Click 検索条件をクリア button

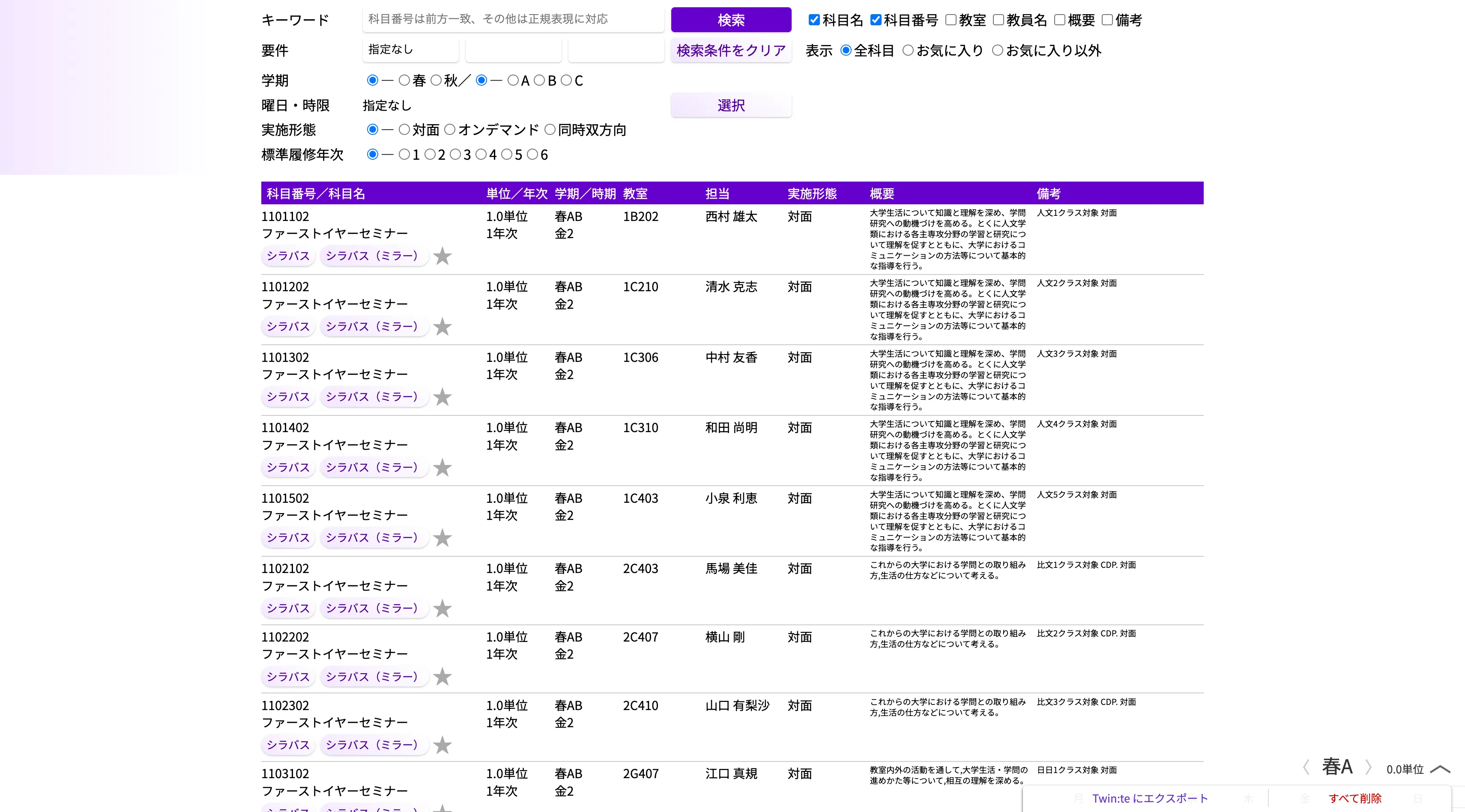(731, 50)
